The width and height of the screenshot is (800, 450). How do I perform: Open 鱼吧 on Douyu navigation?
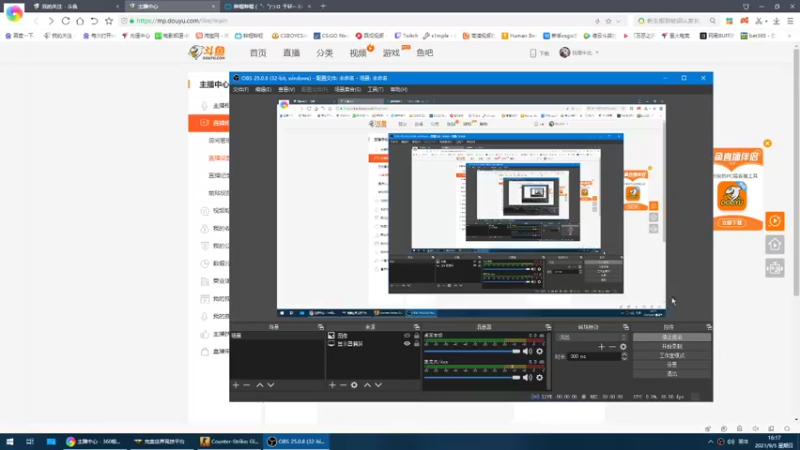(x=424, y=53)
